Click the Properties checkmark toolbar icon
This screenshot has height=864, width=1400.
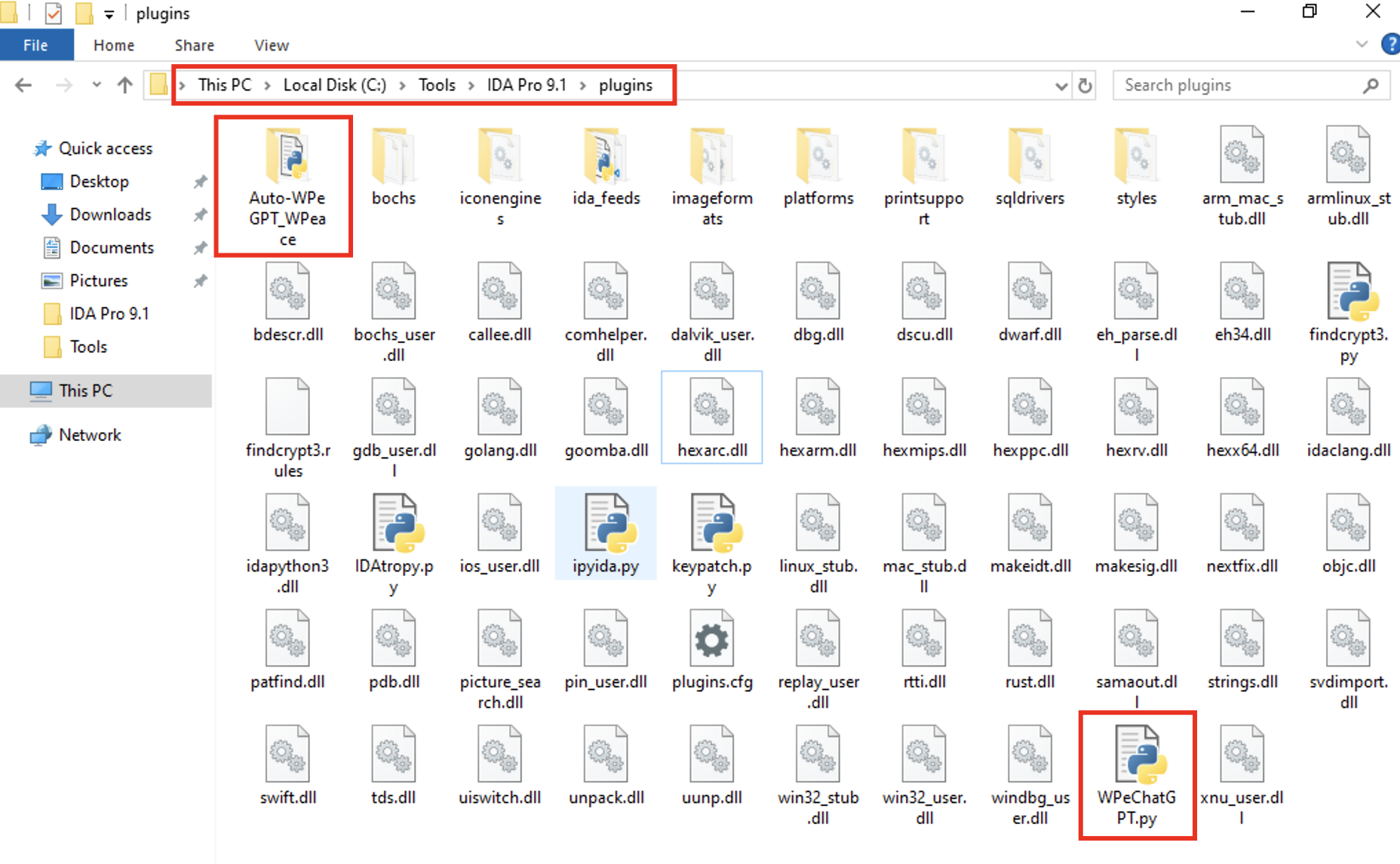coord(54,14)
